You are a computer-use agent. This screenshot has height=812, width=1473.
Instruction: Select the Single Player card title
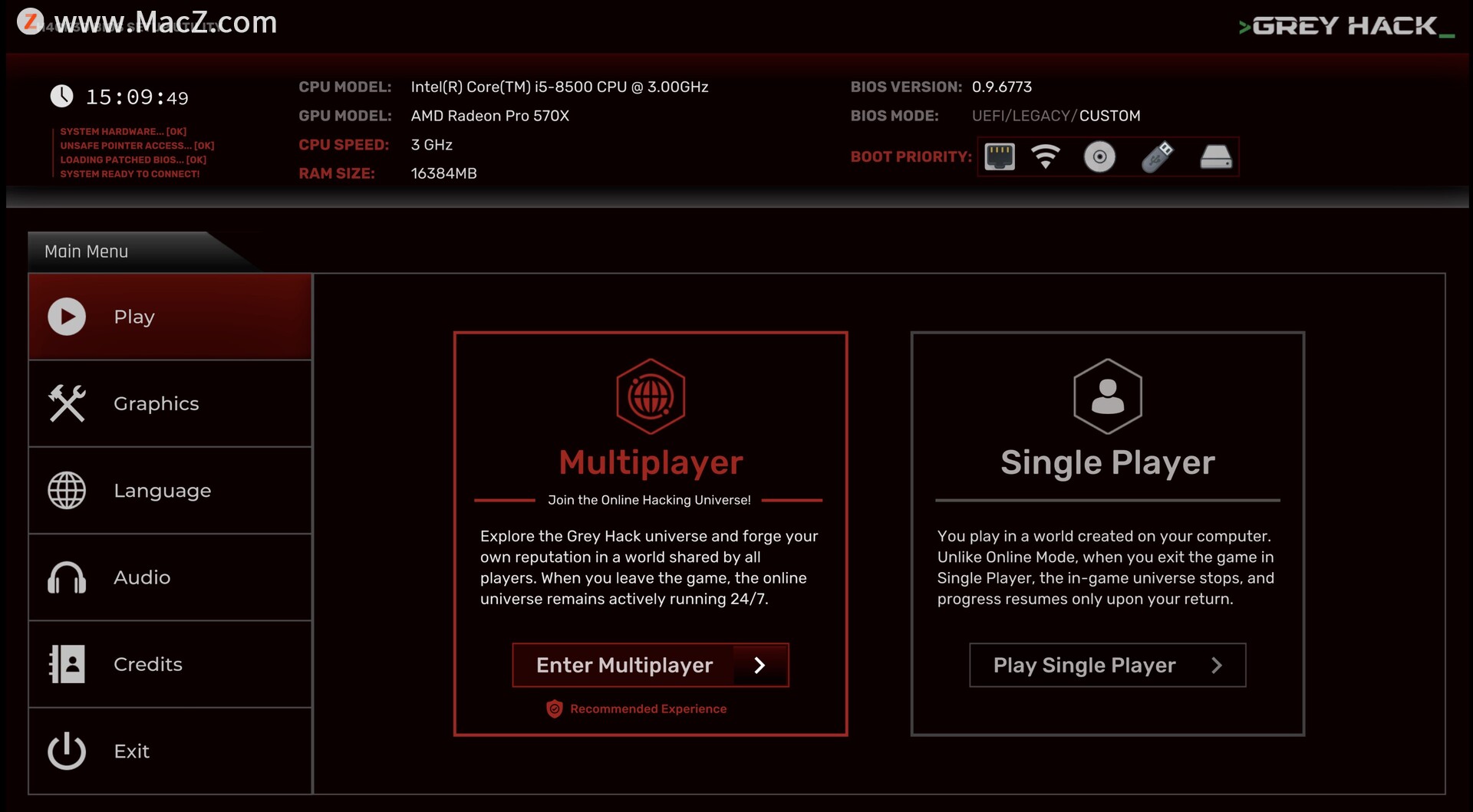click(x=1108, y=462)
